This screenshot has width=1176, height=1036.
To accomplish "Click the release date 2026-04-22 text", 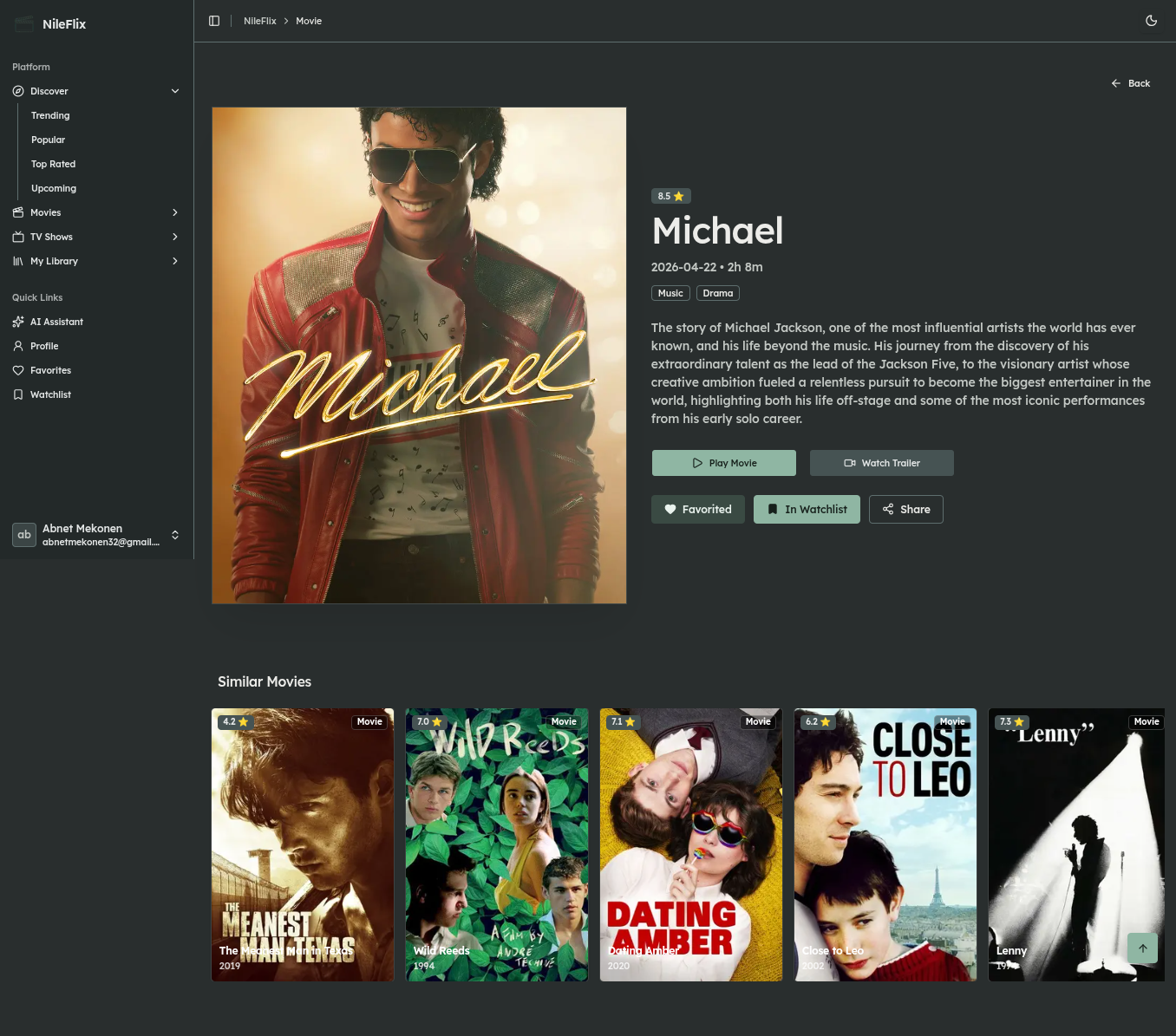I will tap(683, 267).
